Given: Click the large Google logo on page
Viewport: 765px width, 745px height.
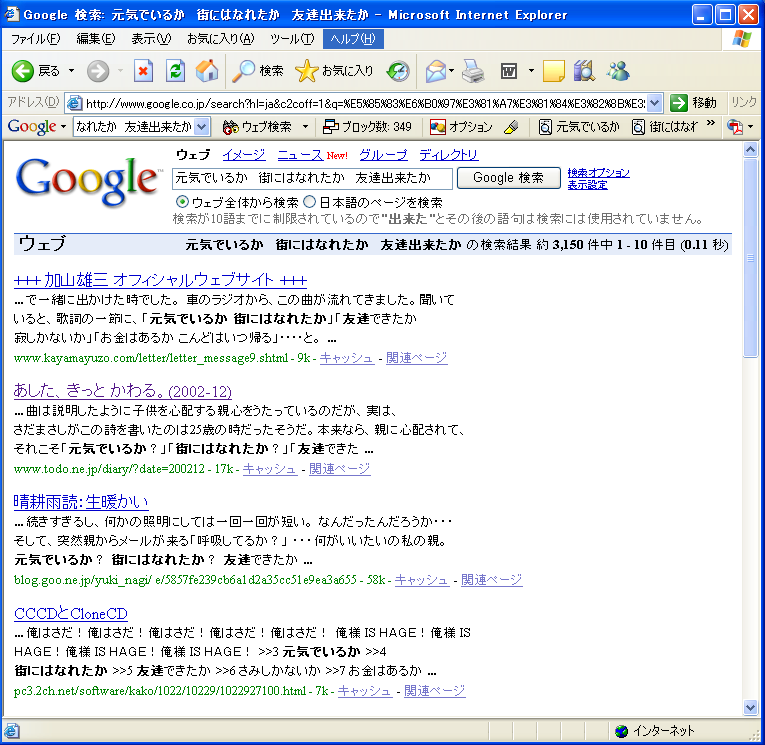Looking at the screenshot, I should 88,181.
